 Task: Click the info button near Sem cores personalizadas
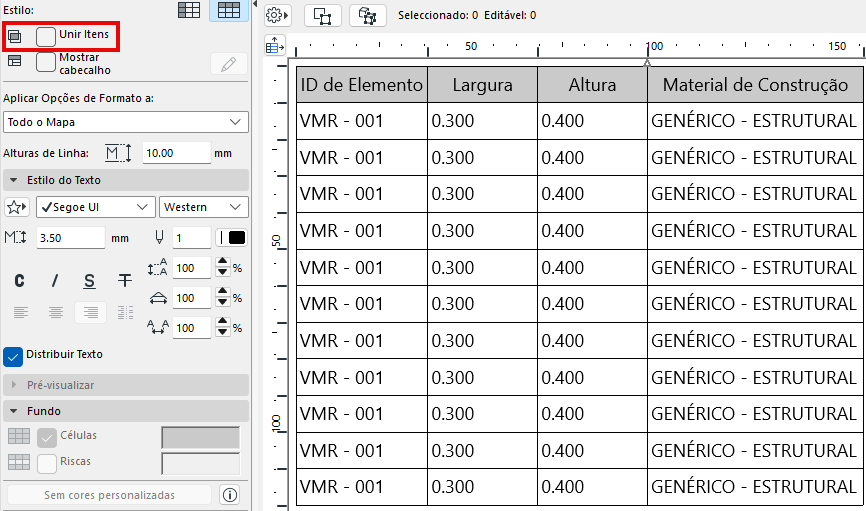point(230,495)
